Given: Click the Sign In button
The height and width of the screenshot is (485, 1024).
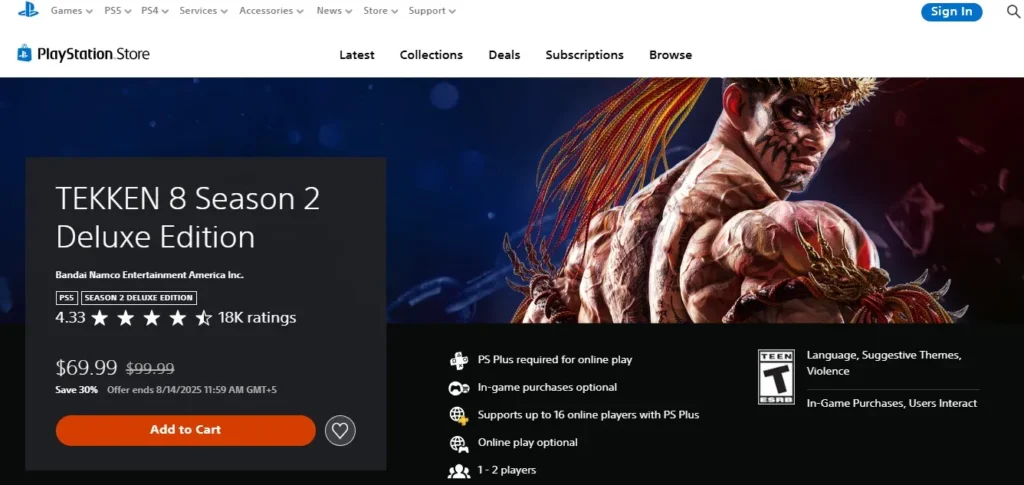Looking at the screenshot, I should [951, 12].
